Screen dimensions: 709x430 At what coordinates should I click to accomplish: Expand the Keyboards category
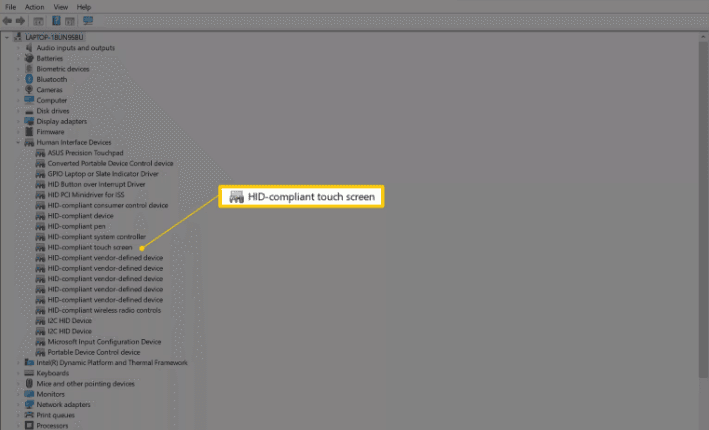click(x=18, y=373)
